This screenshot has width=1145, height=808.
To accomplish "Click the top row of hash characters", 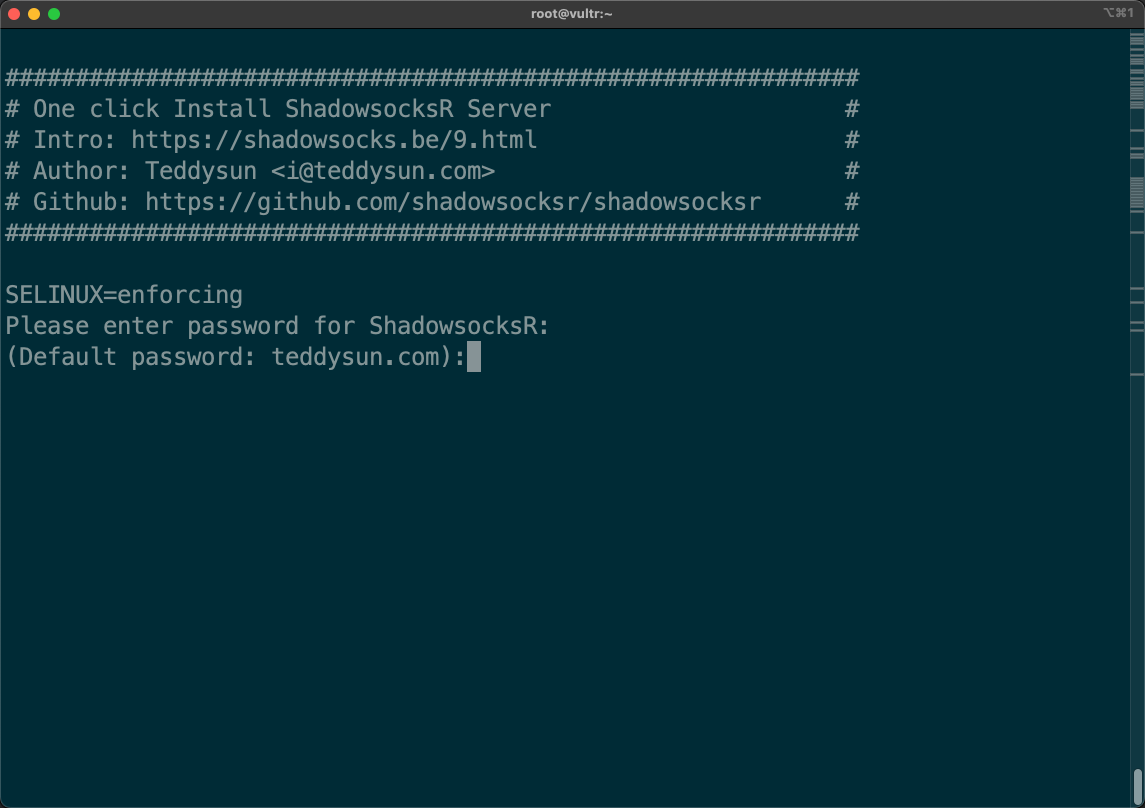I will tap(432, 77).
